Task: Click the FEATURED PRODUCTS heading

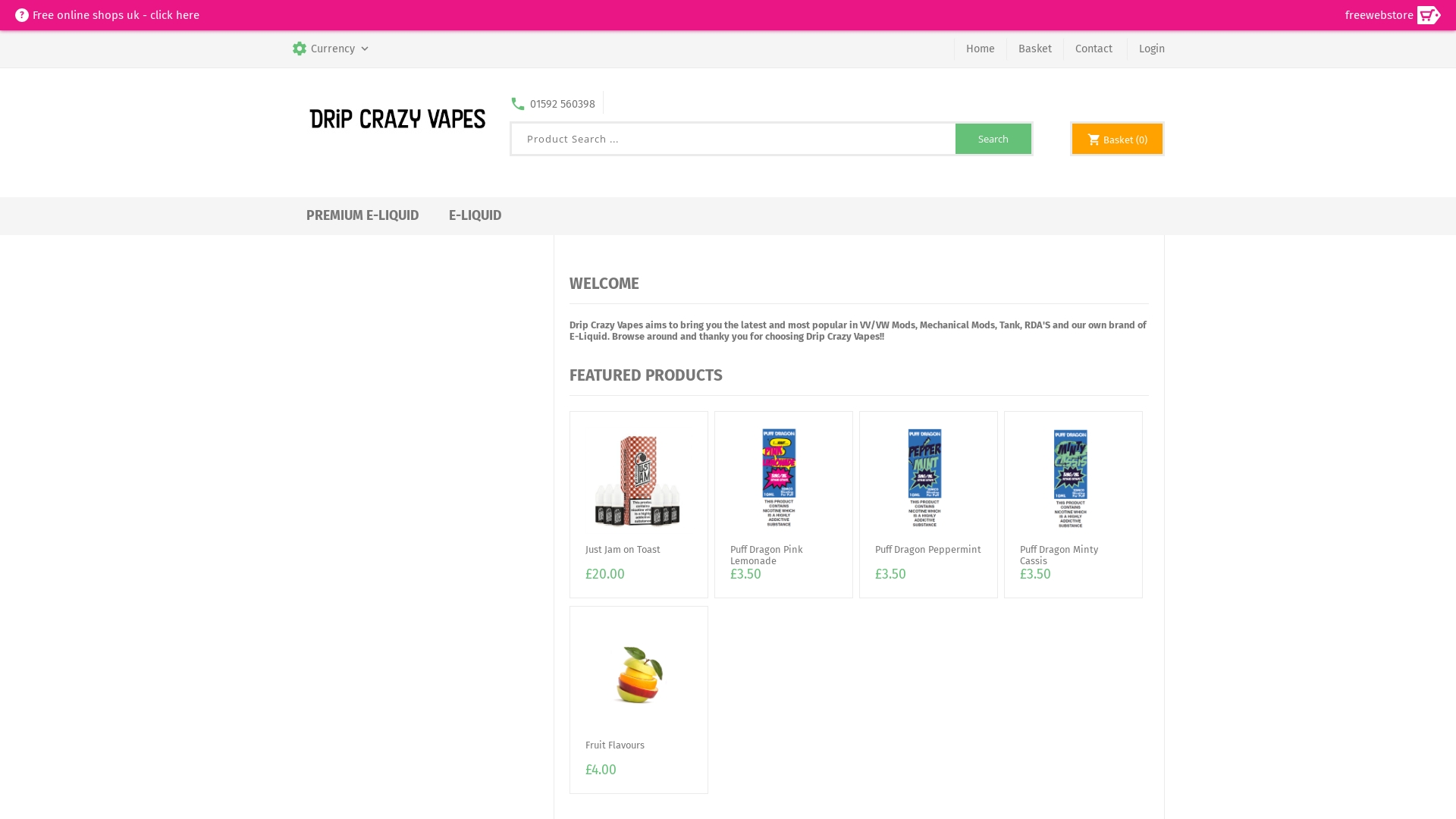Action: pos(646,375)
